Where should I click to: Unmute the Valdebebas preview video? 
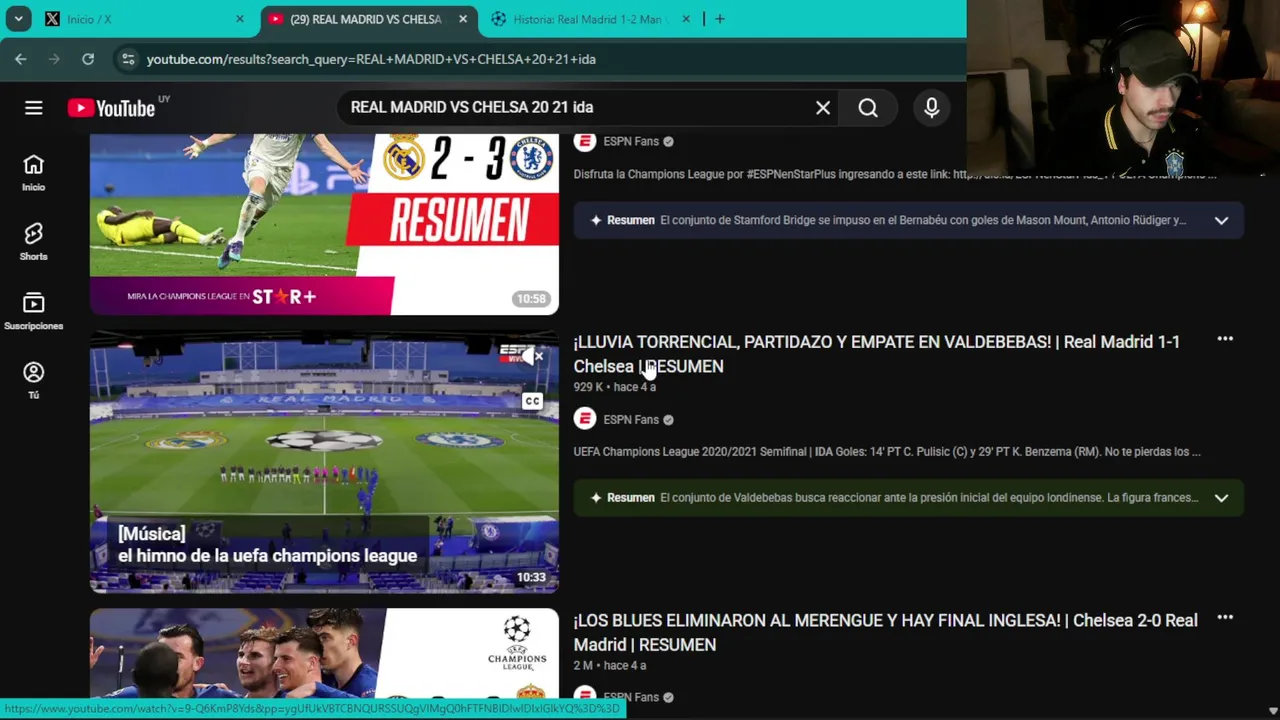pos(533,357)
